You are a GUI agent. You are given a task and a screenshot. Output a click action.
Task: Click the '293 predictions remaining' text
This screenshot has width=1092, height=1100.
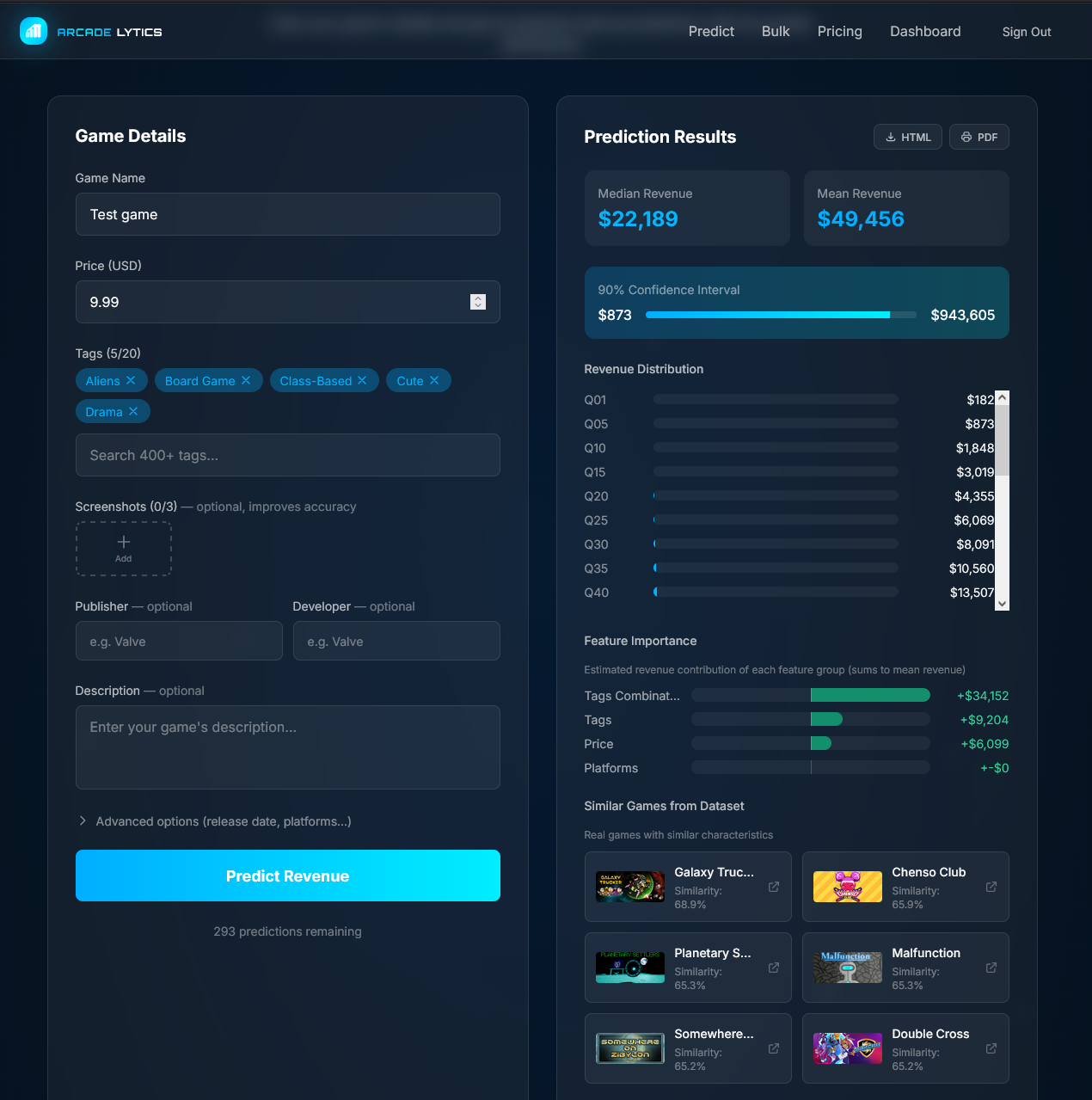pos(288,931)
